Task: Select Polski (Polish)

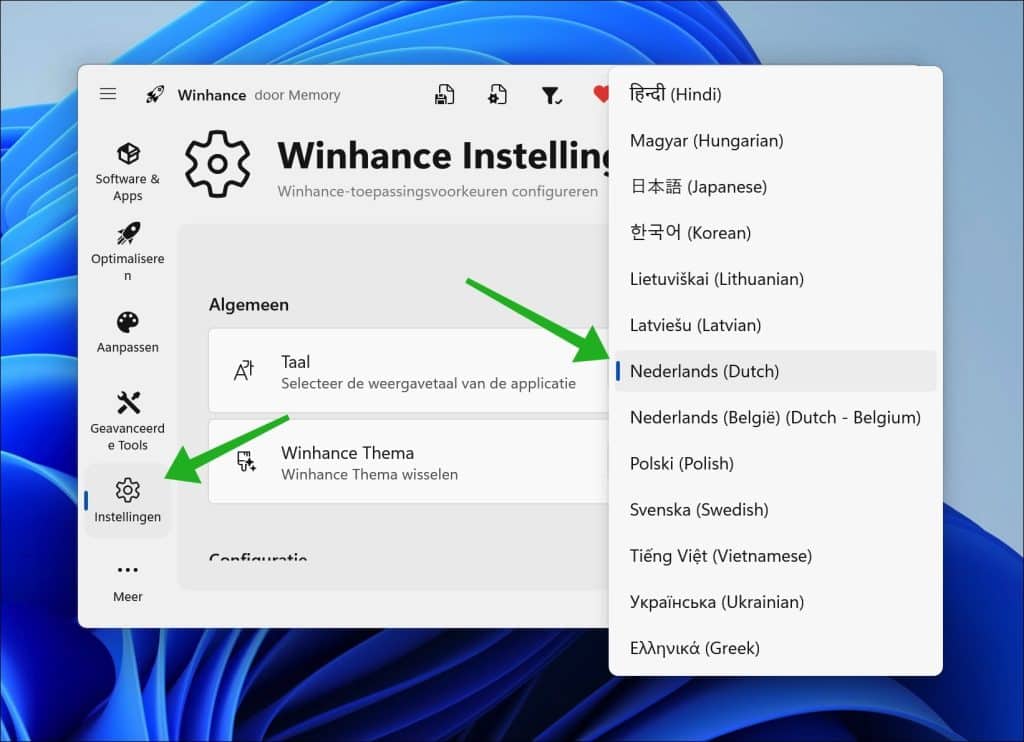Action: tap(775, 464)
